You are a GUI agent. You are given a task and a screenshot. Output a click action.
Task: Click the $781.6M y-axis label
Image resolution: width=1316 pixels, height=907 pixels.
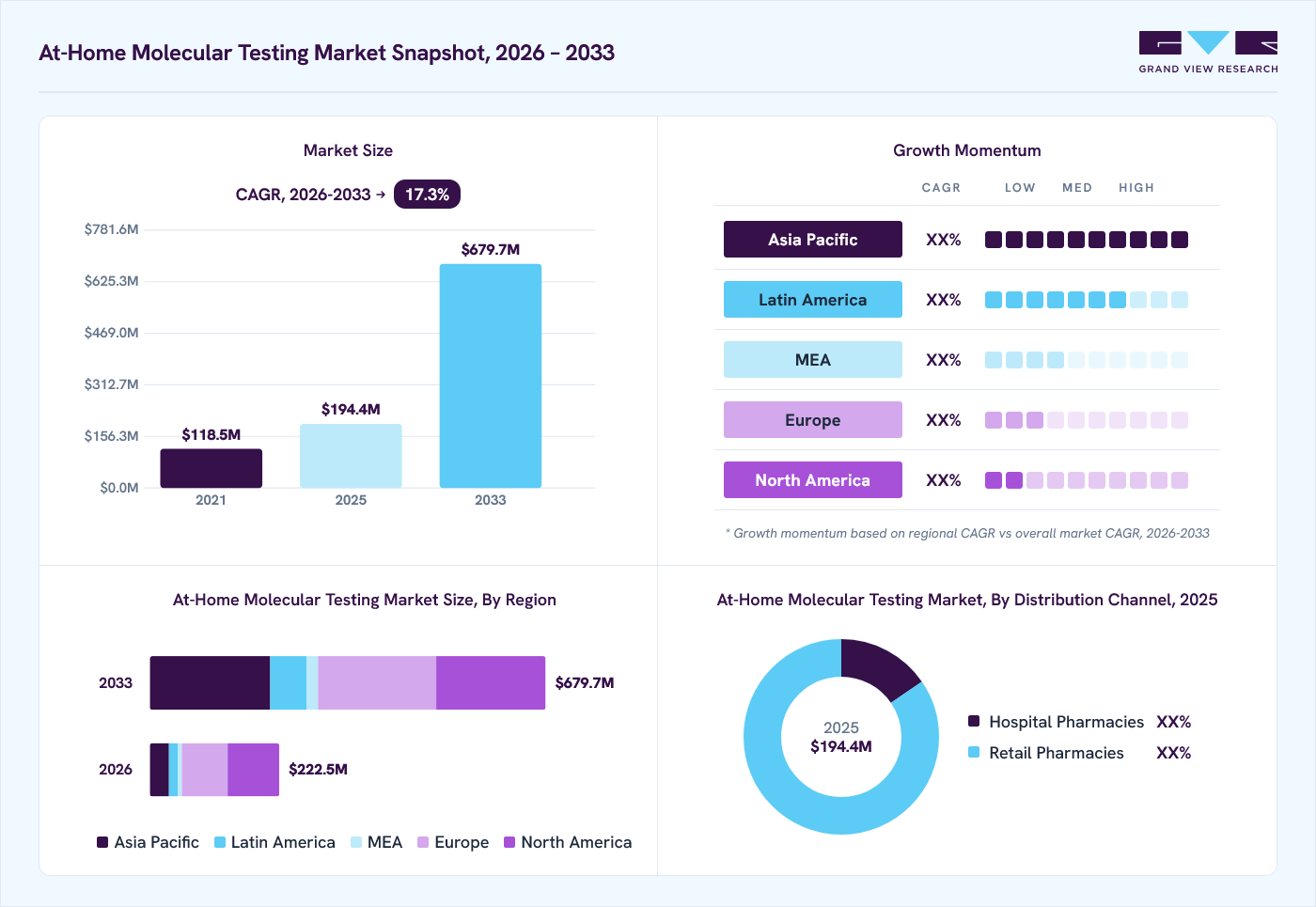coord(111,229)
